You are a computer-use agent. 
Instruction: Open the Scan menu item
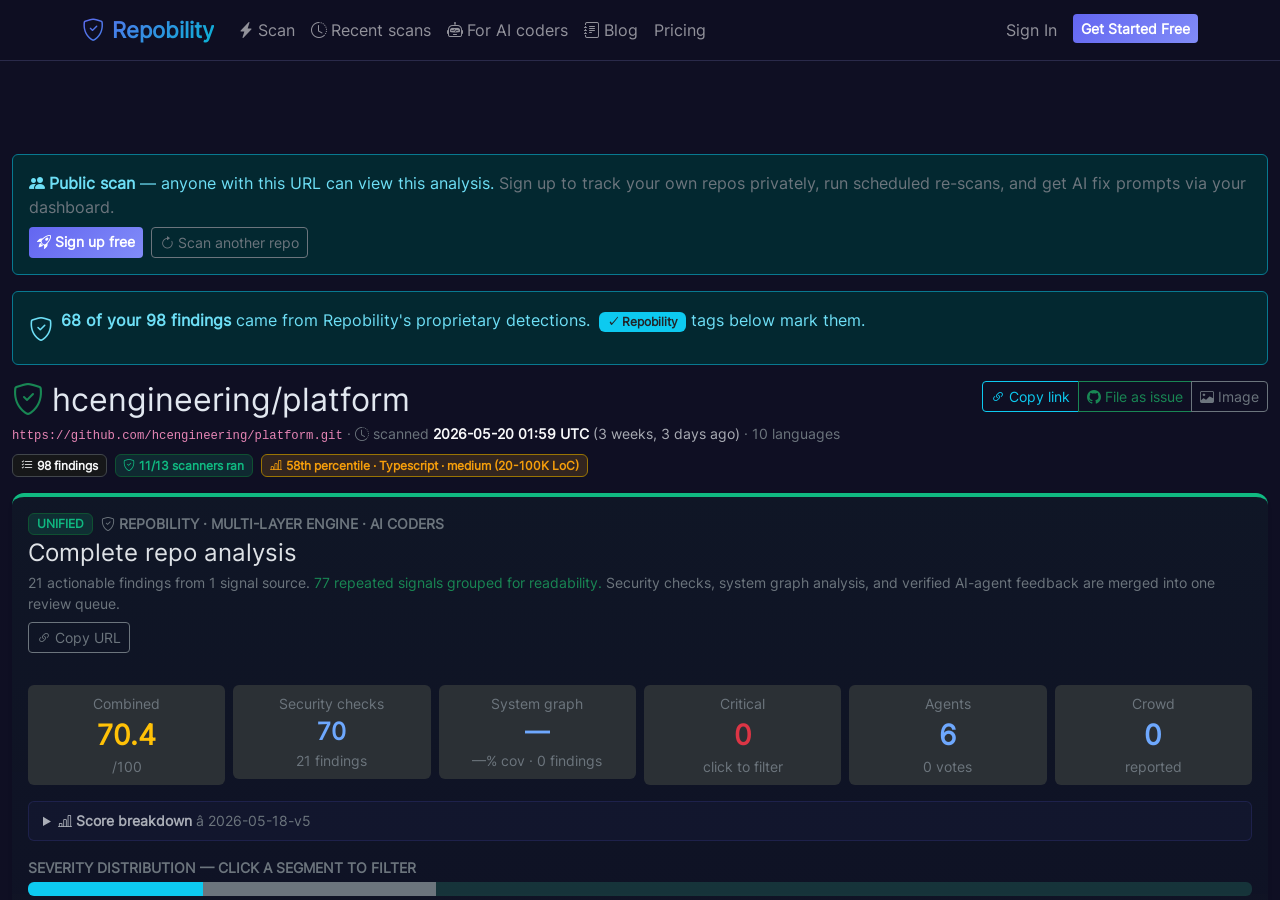coord(267,30)
